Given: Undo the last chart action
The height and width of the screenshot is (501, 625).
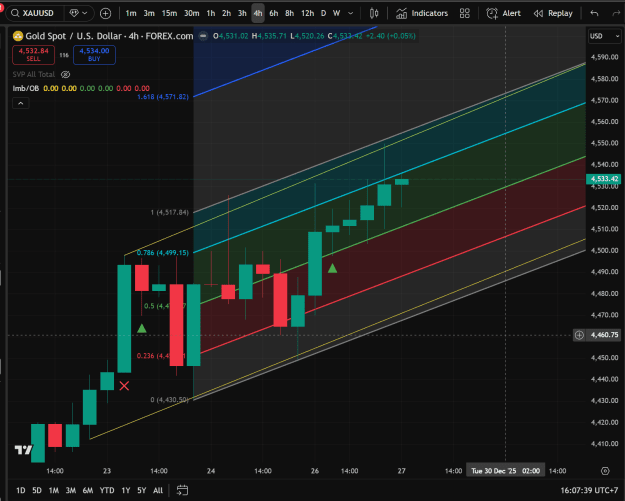Looking at the screenshot, I should point(594,13).
